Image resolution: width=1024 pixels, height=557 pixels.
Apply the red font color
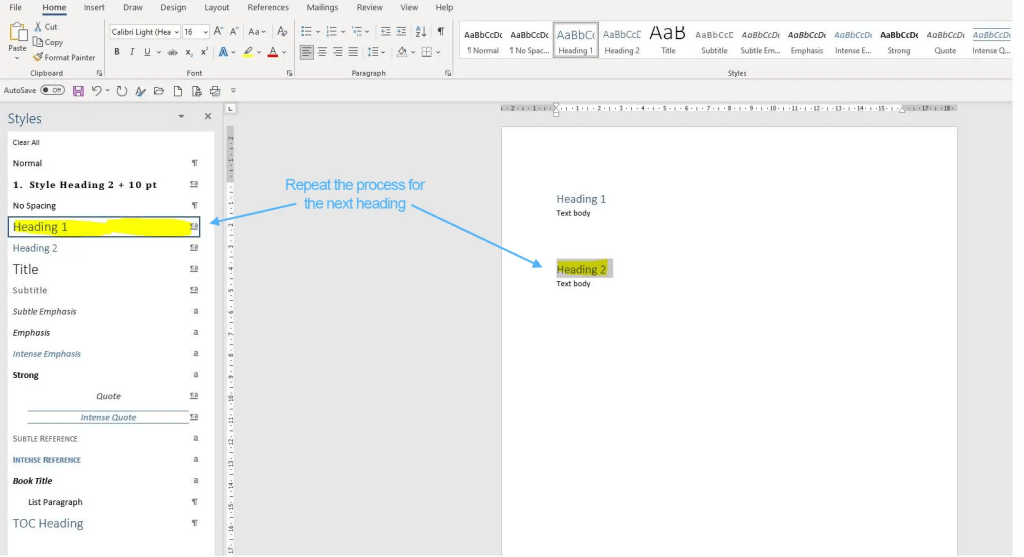click(273, 52)
